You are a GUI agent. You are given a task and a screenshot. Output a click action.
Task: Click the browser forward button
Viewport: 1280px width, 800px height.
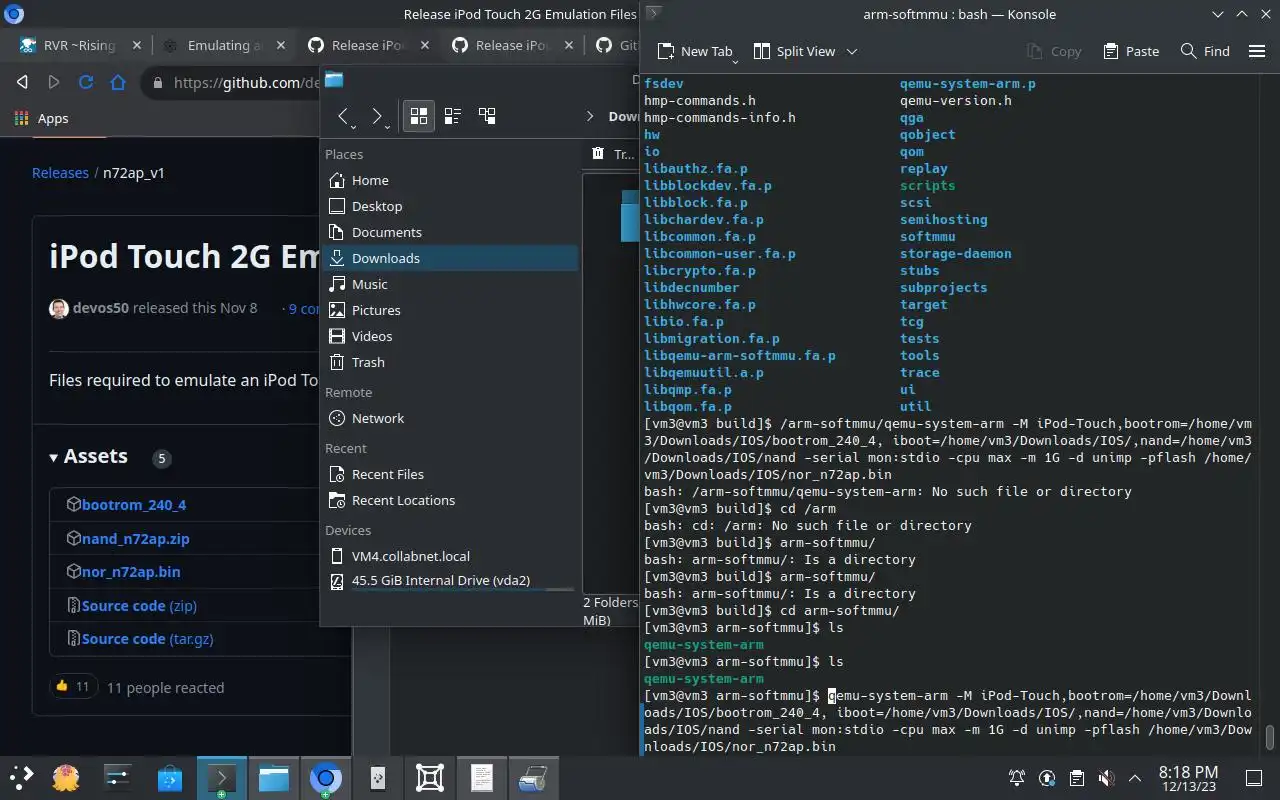pos(54,83)
